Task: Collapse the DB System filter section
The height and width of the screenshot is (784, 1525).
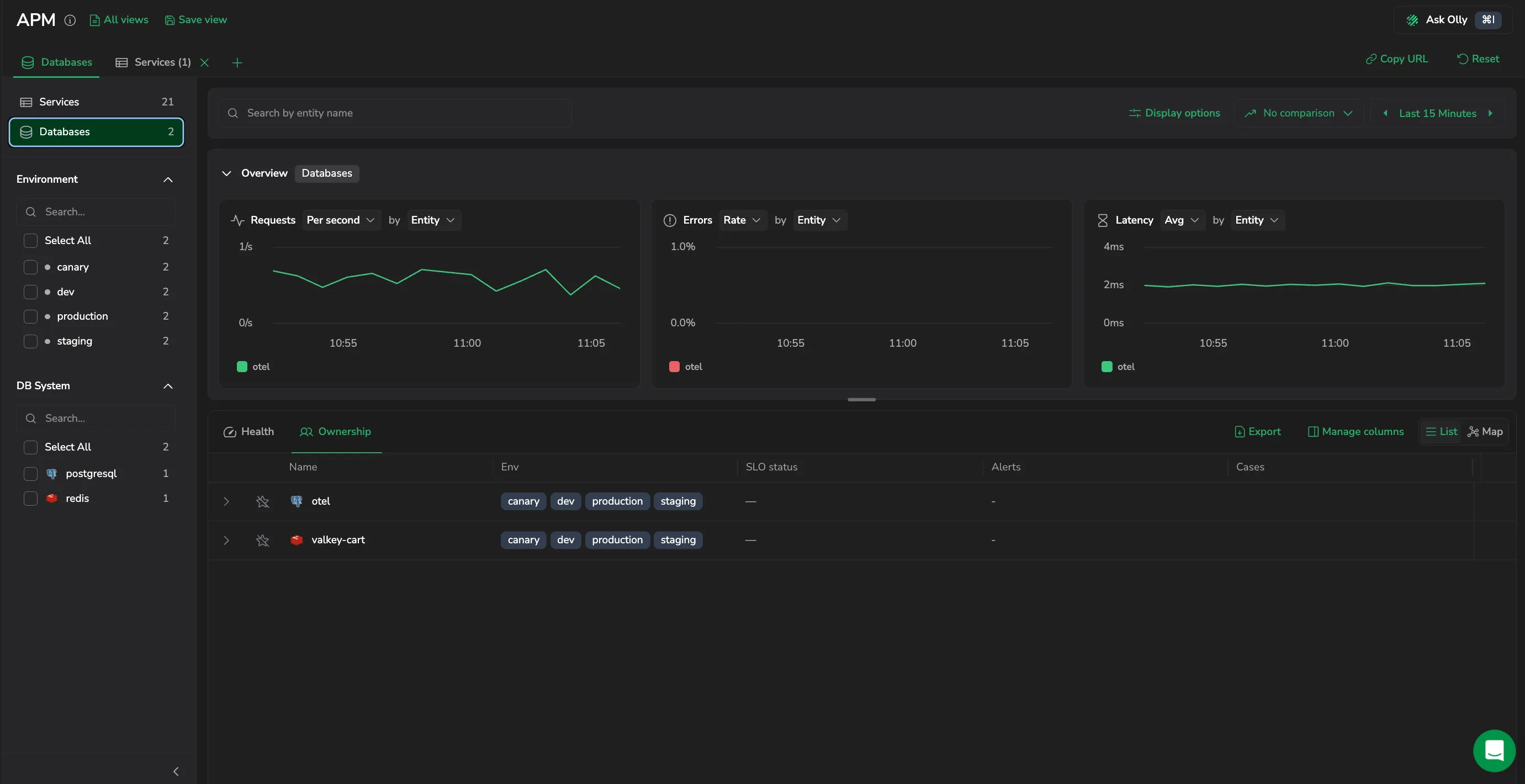Action: coord(168,386)
